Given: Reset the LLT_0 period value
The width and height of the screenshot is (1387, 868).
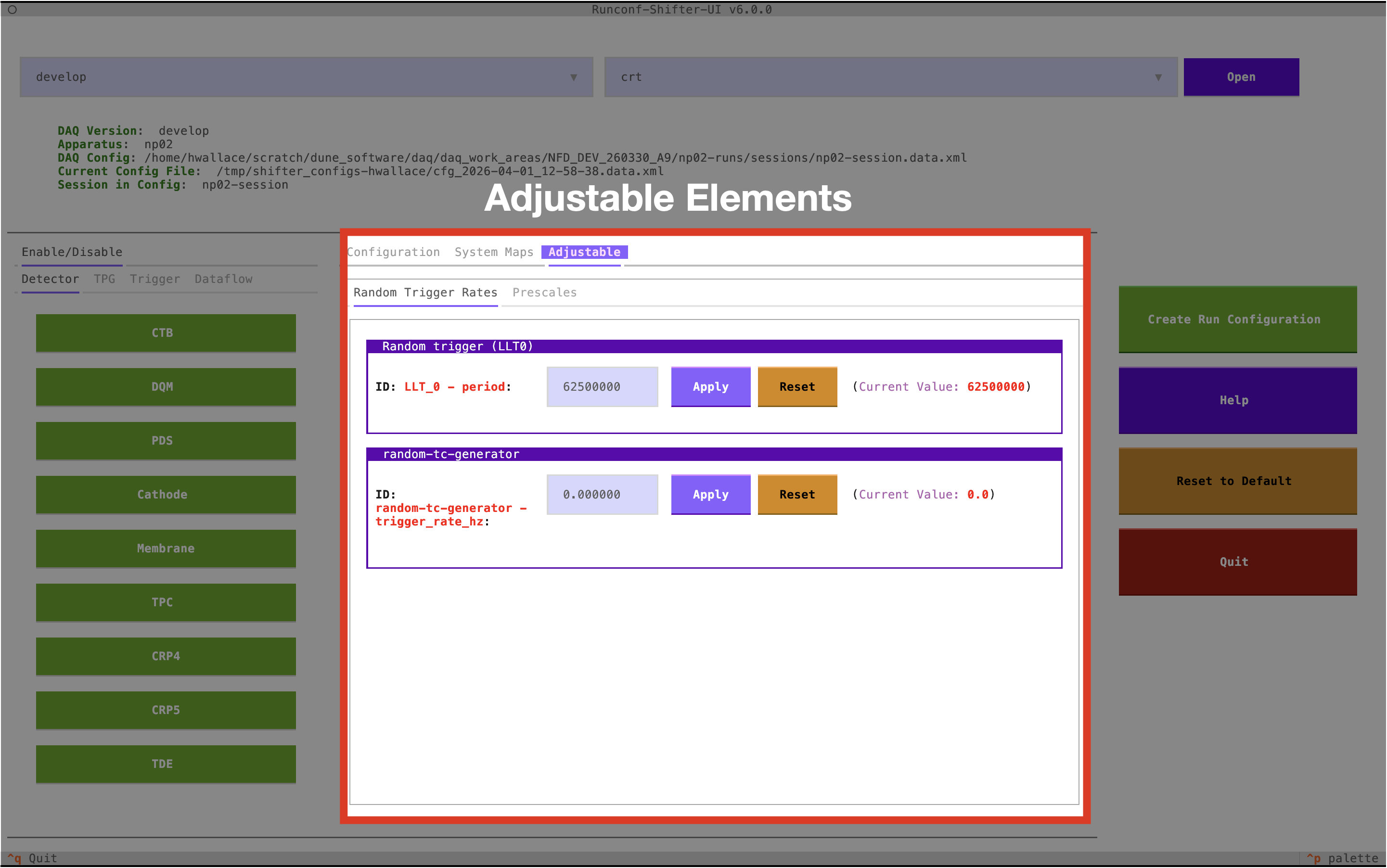Looking at the screenshot, I should [797, 387].
